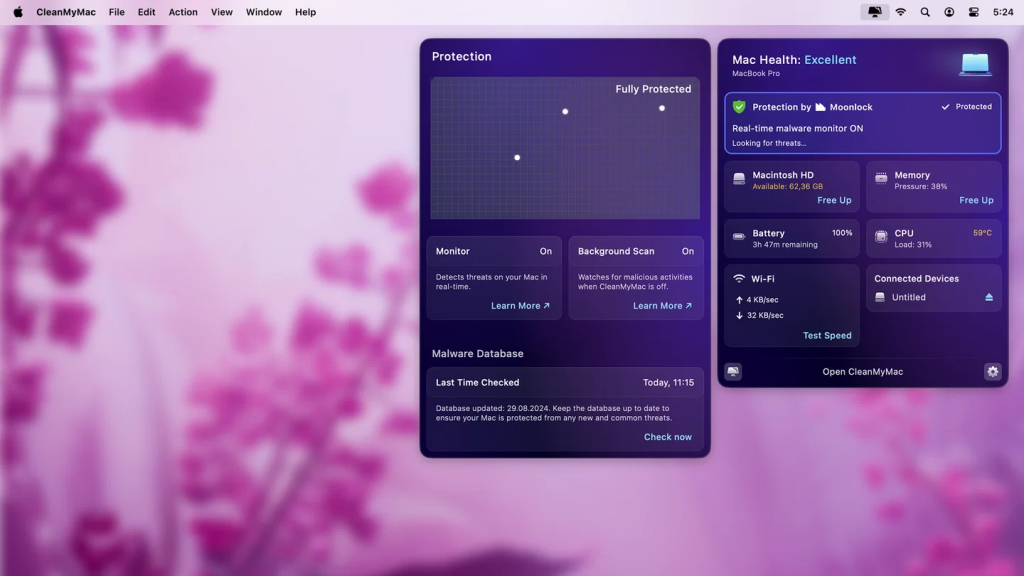Click Check now for malware database
The image size is (1024, 576).
pos(667,437)
